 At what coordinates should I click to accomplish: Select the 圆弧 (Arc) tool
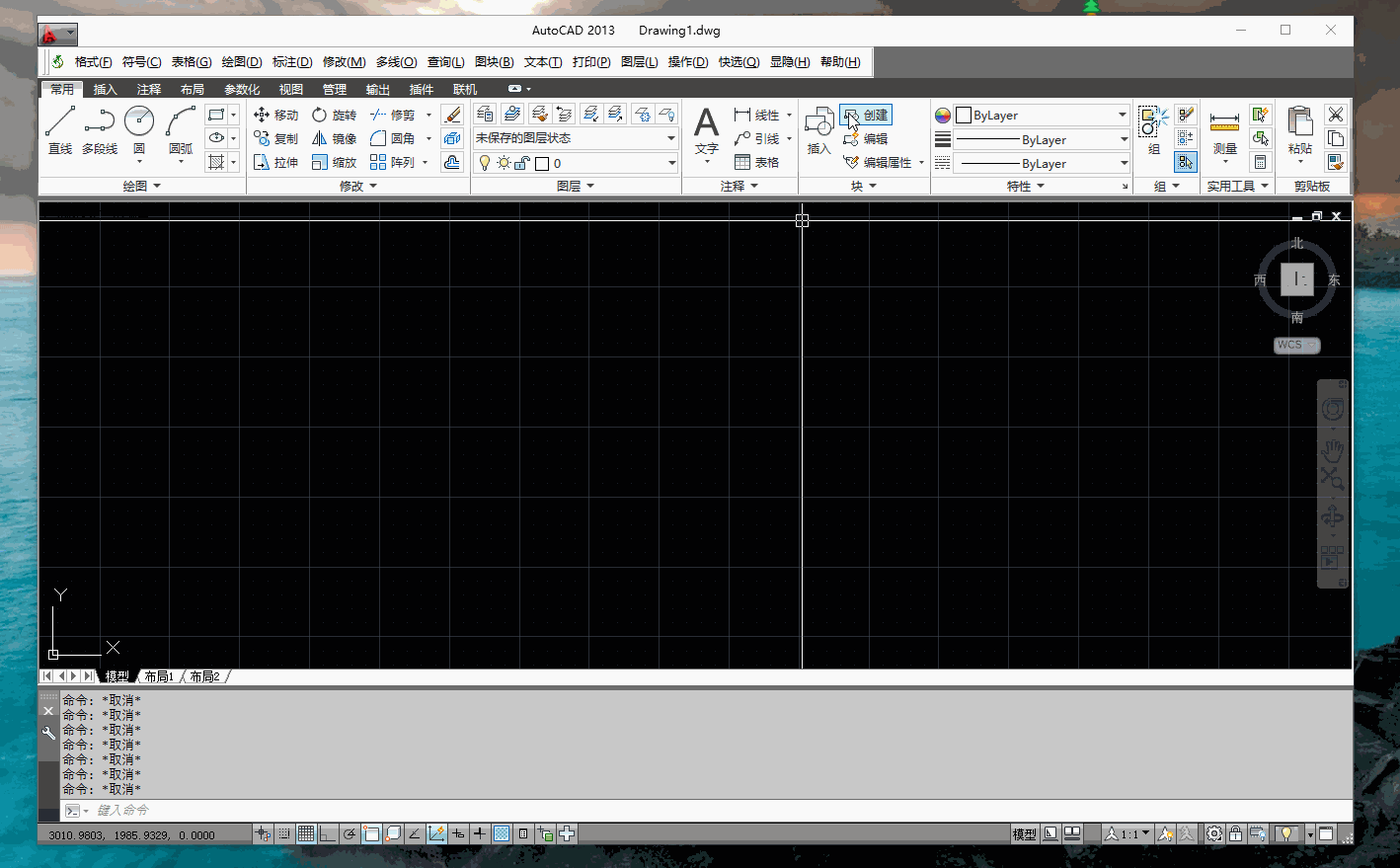181,129
